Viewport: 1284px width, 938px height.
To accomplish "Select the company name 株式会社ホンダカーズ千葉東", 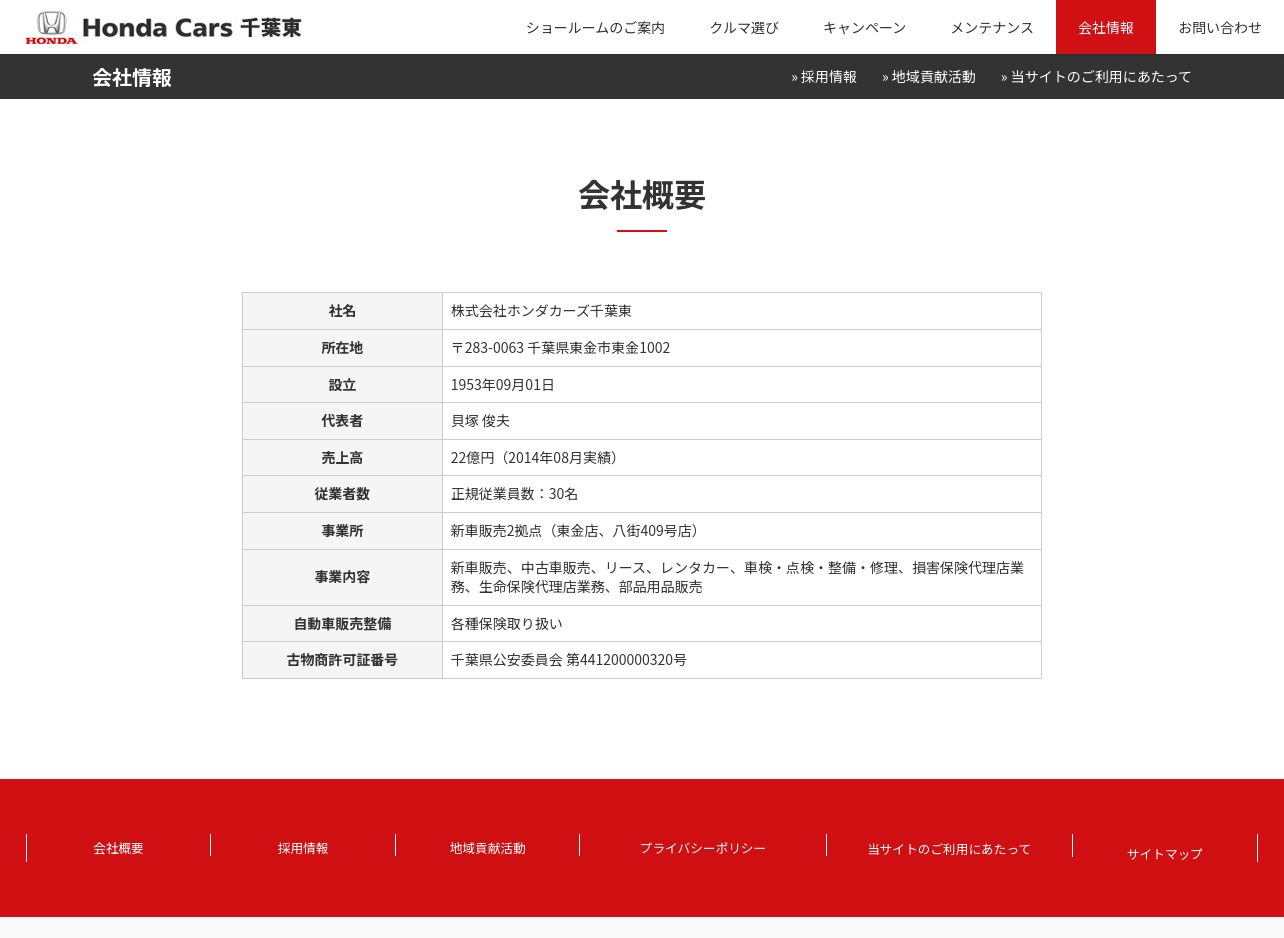I will 541,311.
